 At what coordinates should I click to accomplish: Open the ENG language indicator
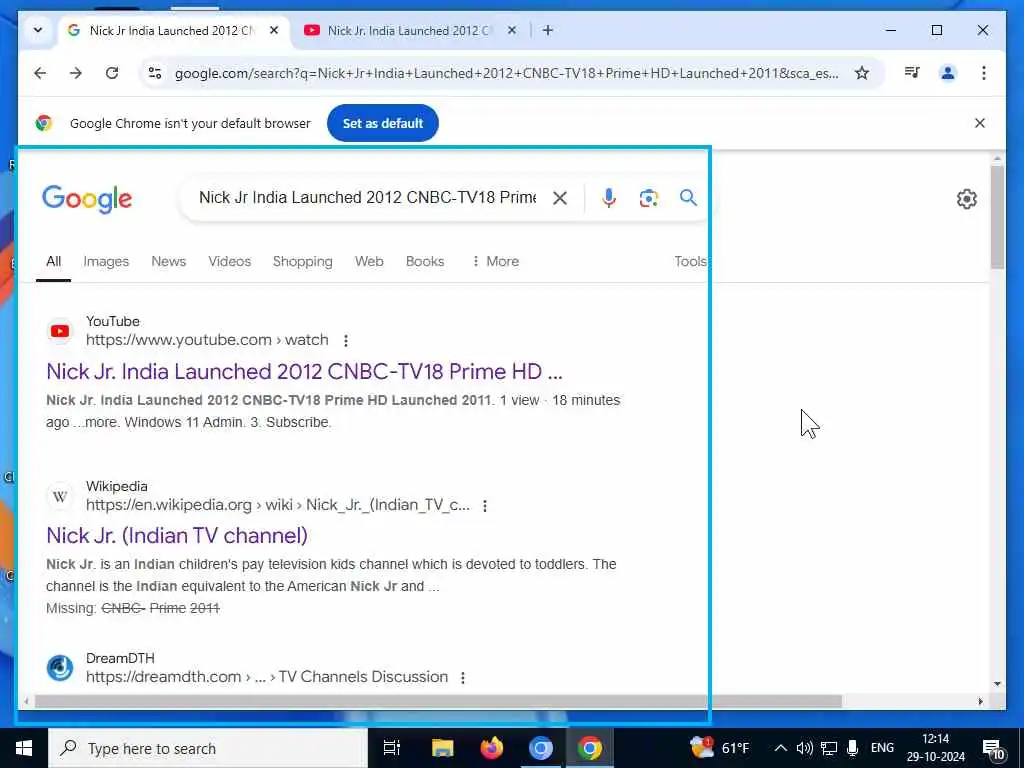pos(882,748)
